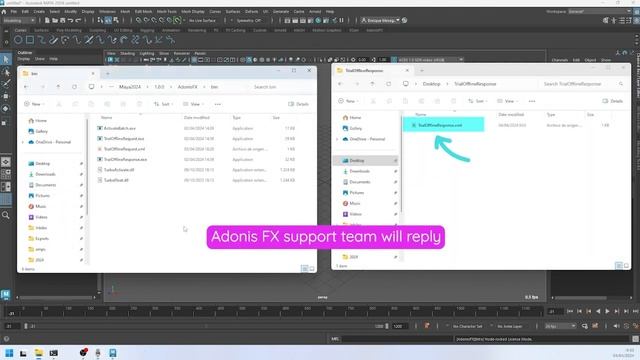Click the Maya icon in the taskbar
The height and width of the screenshot is (360, 640).
click(x=113, y=353)
